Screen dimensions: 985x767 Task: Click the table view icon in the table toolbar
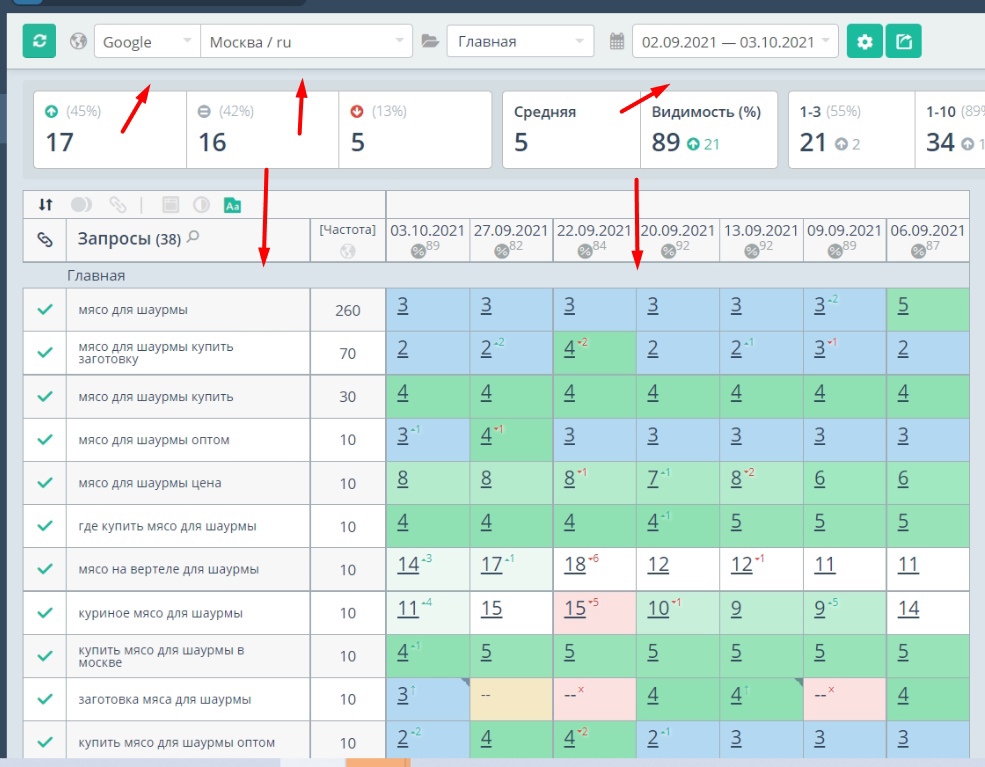pos(170,204)
